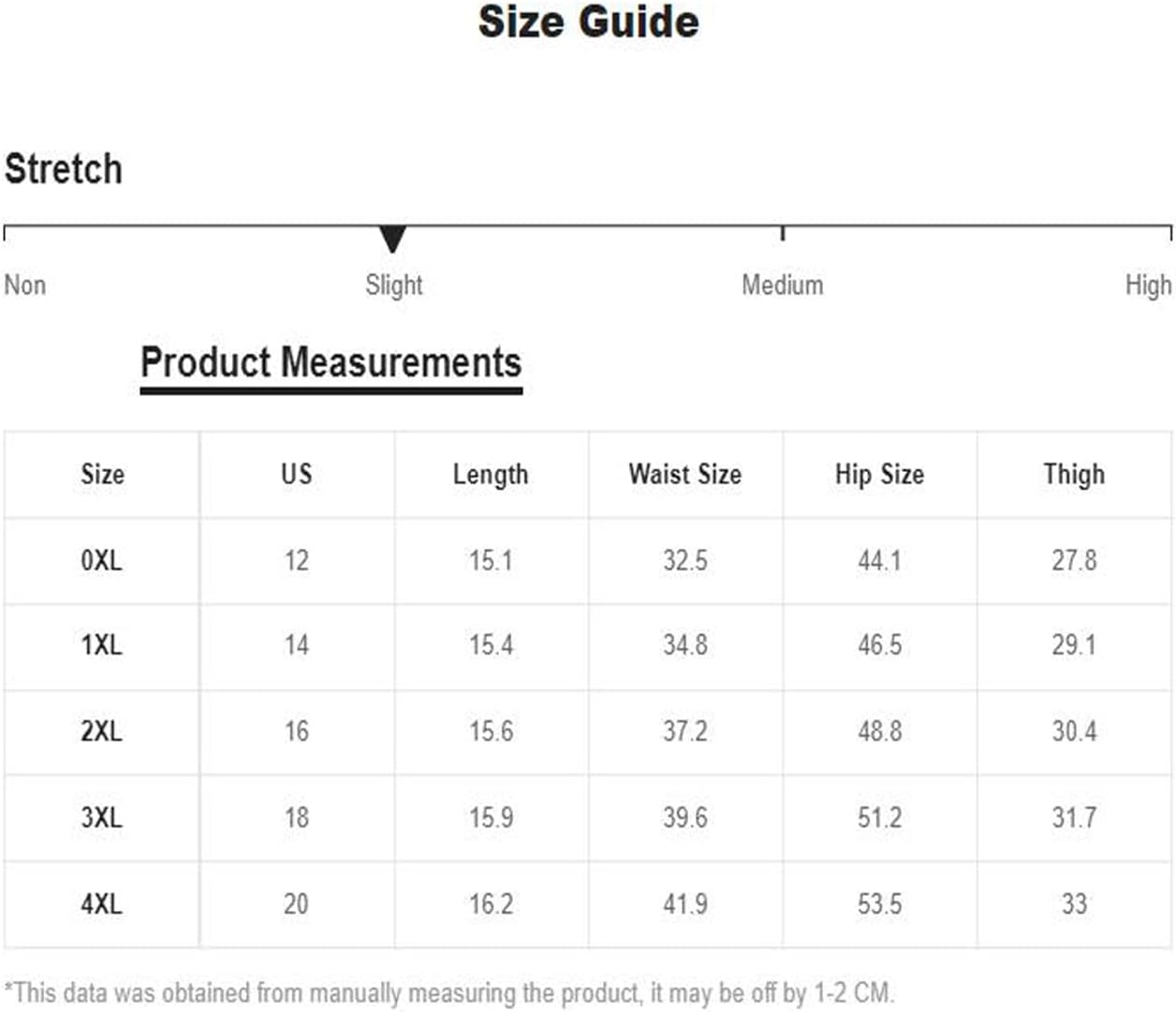Click the Size Guide title

pos(589,22)
